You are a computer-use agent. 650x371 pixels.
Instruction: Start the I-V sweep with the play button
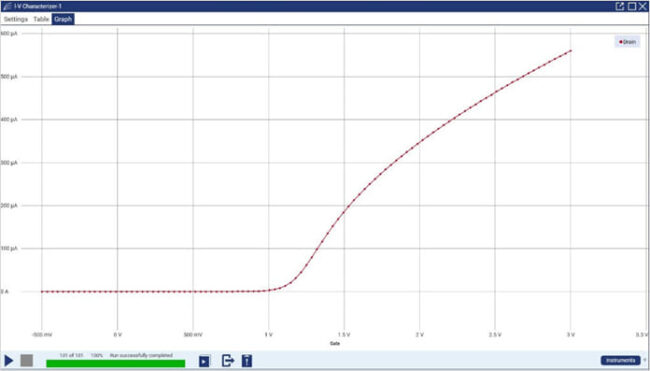point(8,360)
